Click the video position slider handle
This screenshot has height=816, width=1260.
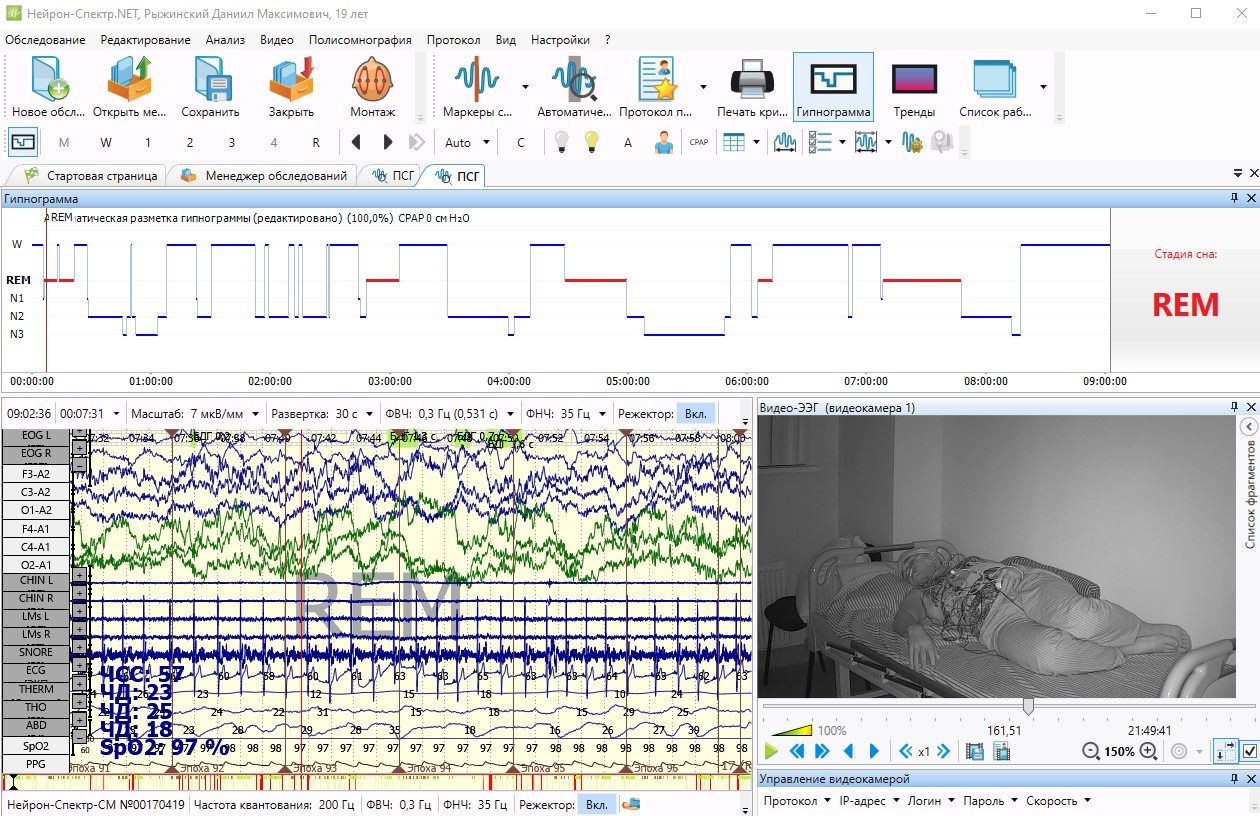pyautogui.click(x=1027, y=707)
